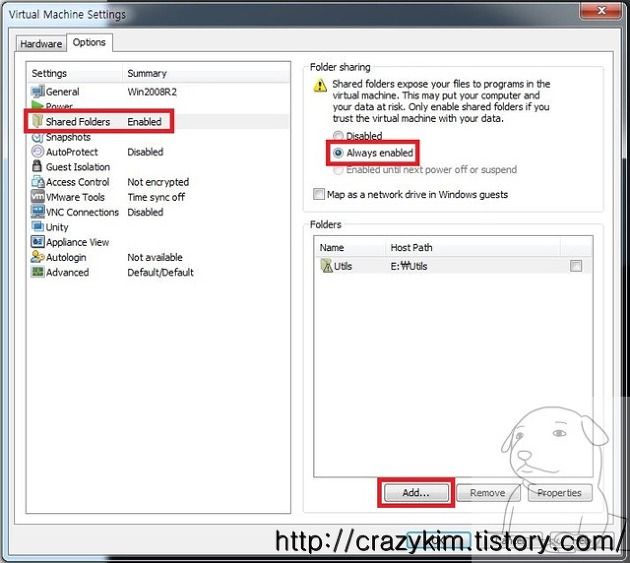Click the Shared Folders folder icon
Viewport: 630px width, 563px height.
[37, 121]
